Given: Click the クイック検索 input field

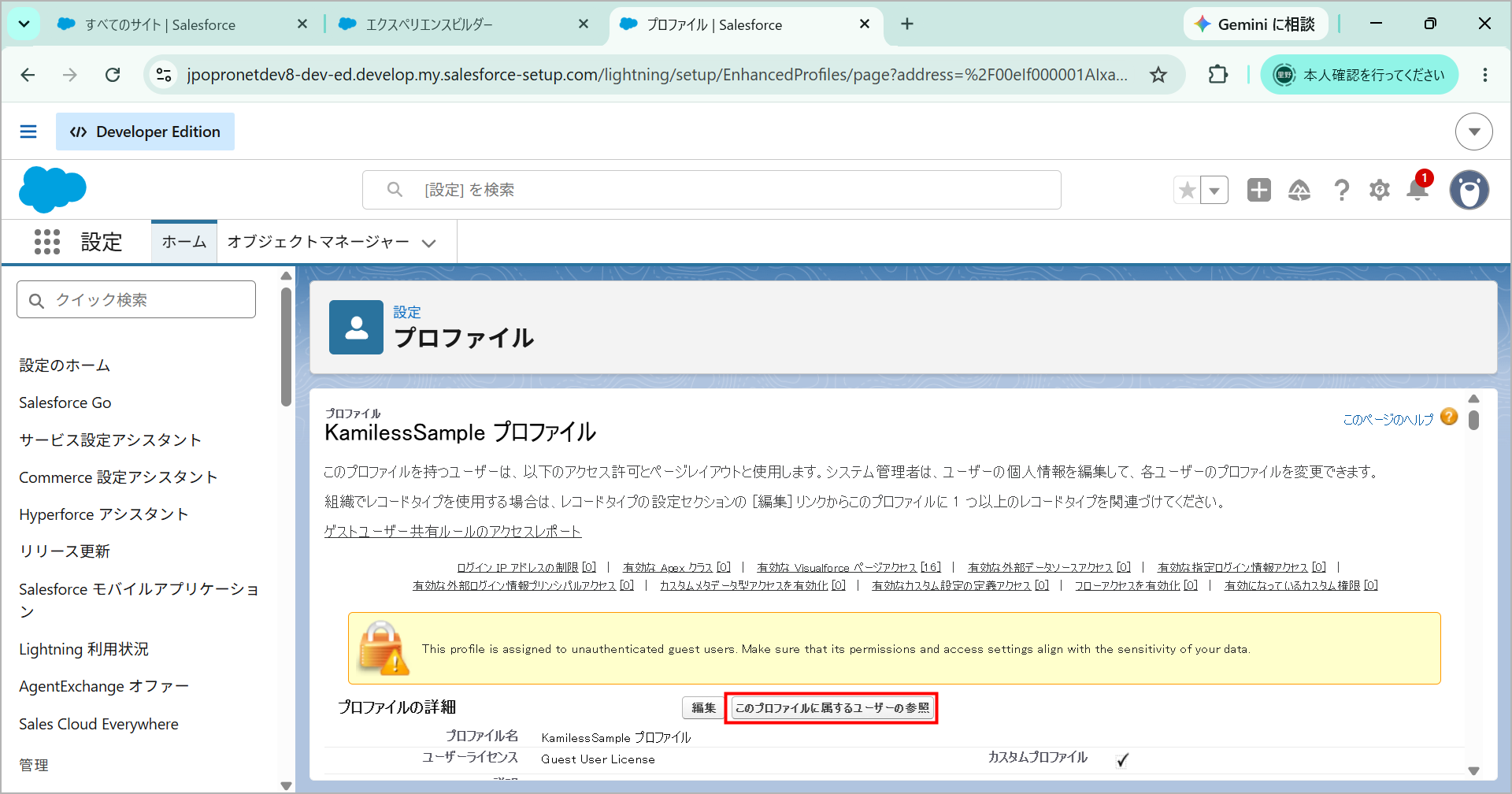Looking at the screenshot, I should click(x=136, y=300).
